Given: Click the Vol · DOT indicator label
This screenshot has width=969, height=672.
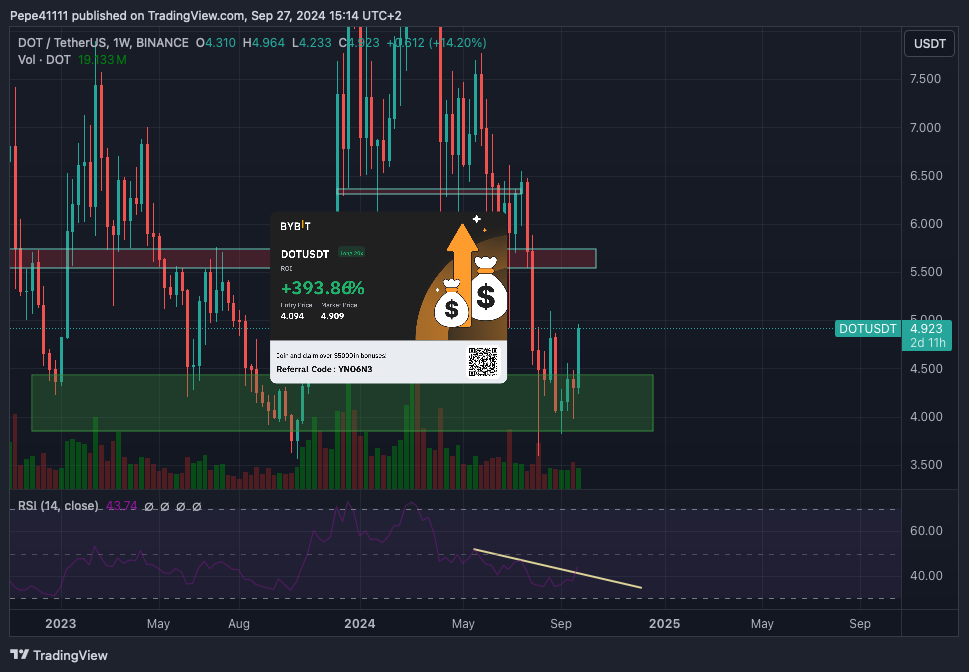Looking at the screenshot, I should [44, 60].
